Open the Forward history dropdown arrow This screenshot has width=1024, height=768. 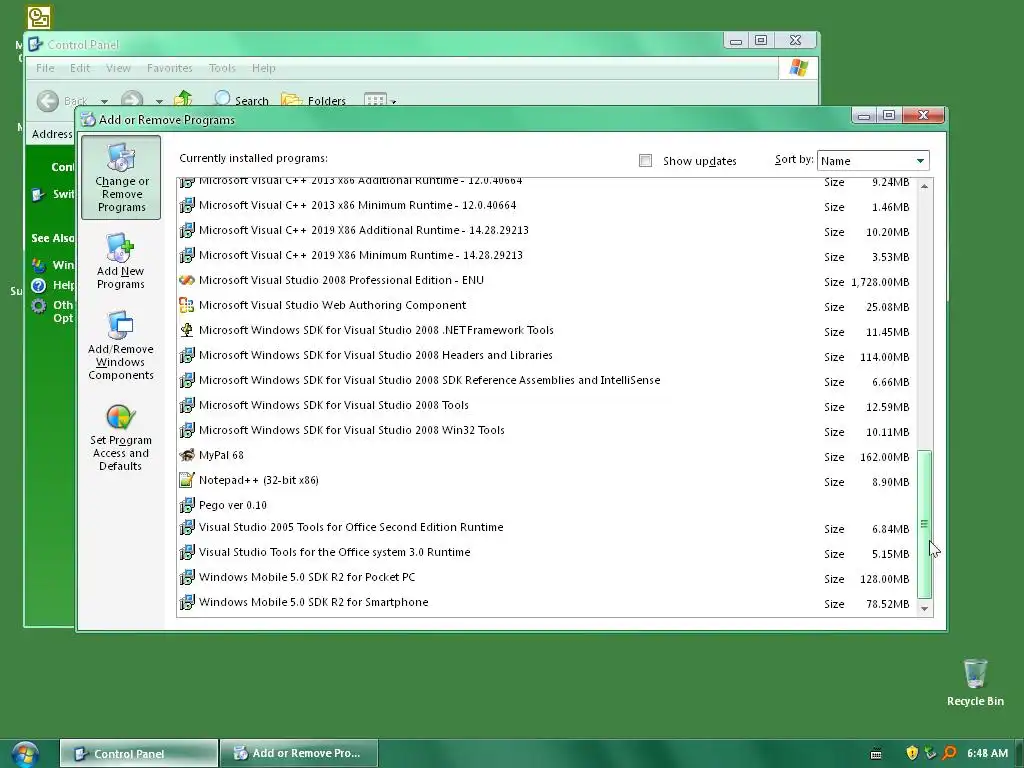[x=159, y=101]
